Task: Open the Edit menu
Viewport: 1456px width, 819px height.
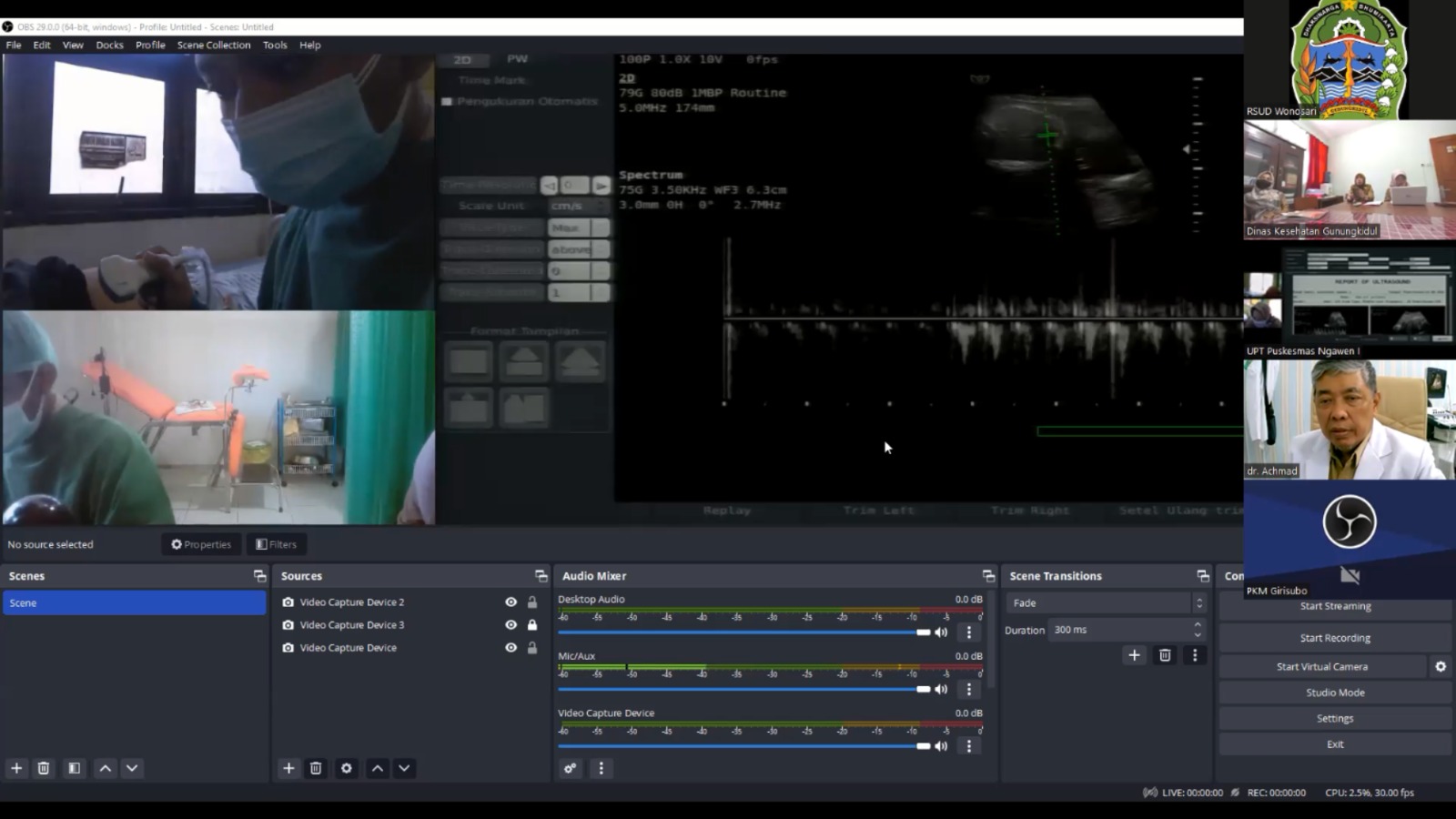Action: [x=42, y=45]
